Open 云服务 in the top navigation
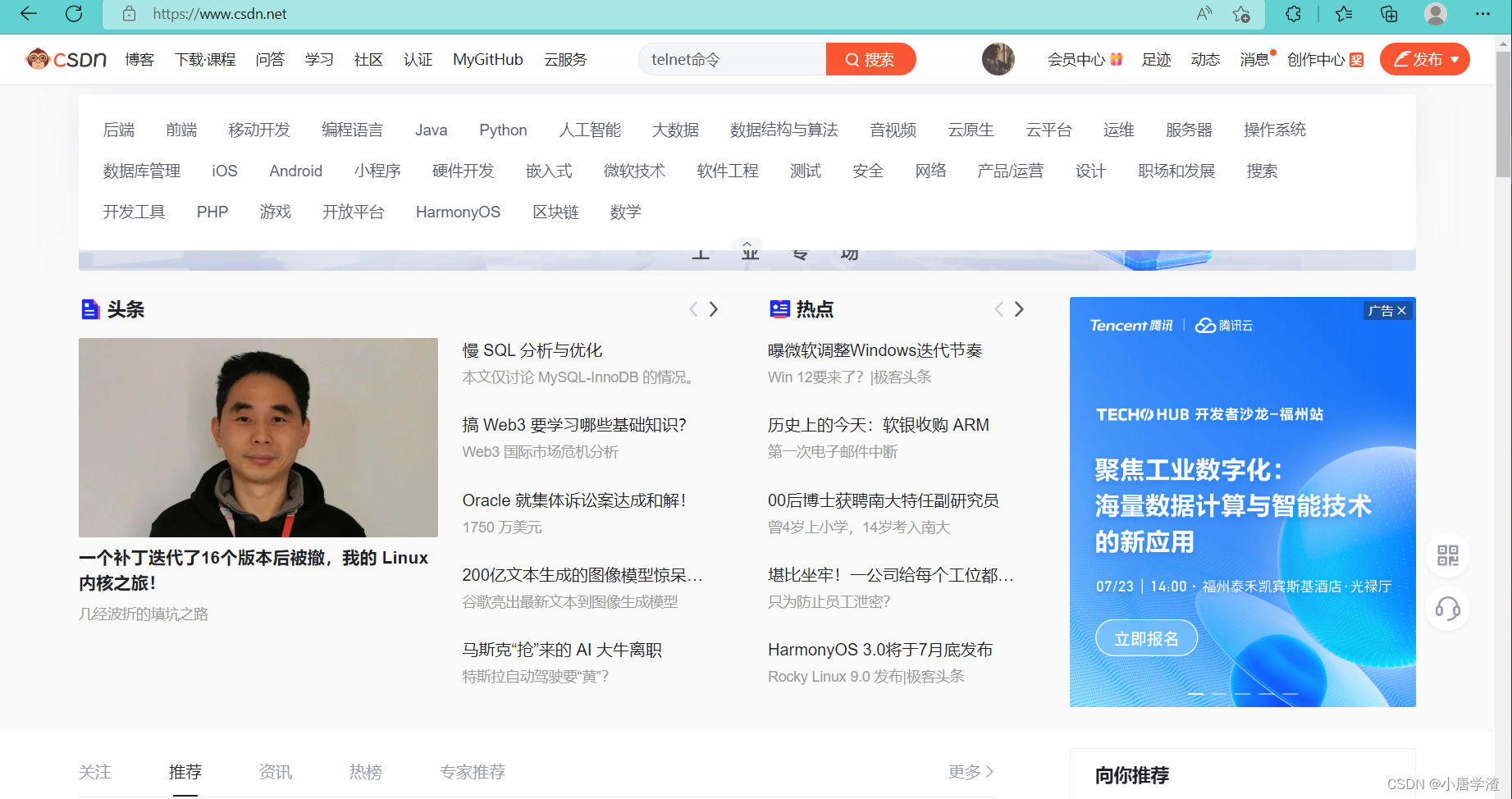This screenshot has width=1512, height=799. pyautogui.click(x=565, y=59)
